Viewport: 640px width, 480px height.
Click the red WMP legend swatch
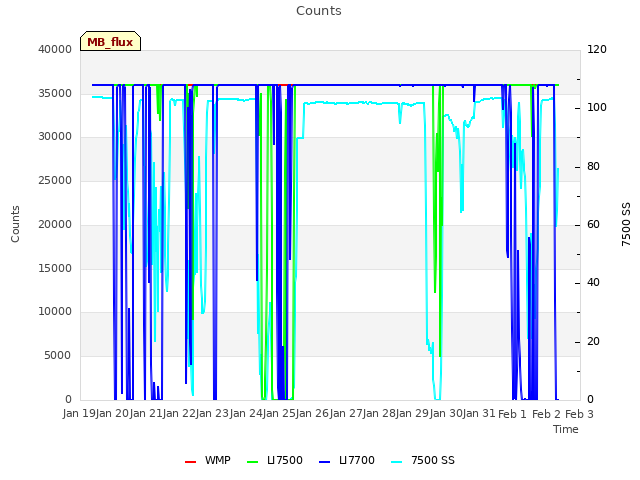[190, 462]
